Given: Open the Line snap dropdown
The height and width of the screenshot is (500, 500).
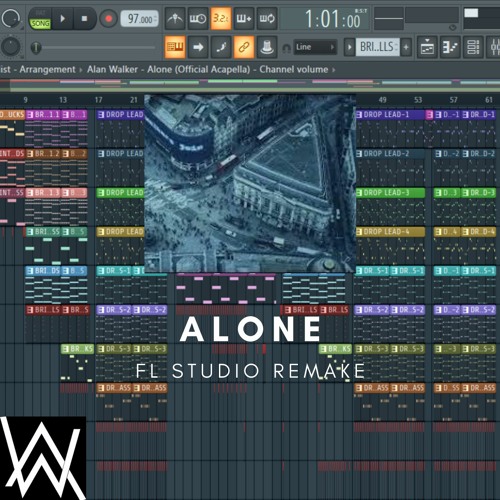Looking at the screenshot, I should pyautogui.click(x=315, y=47).
